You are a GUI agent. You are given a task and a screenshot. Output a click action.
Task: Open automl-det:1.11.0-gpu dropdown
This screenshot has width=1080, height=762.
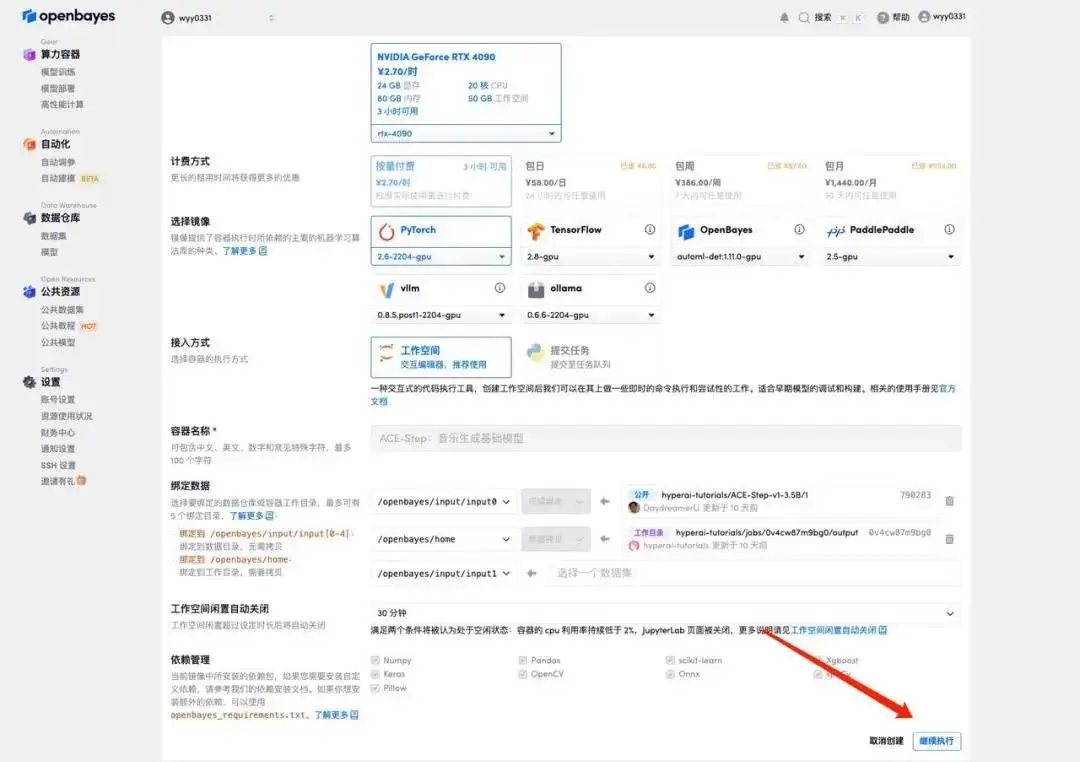point(740,256)
